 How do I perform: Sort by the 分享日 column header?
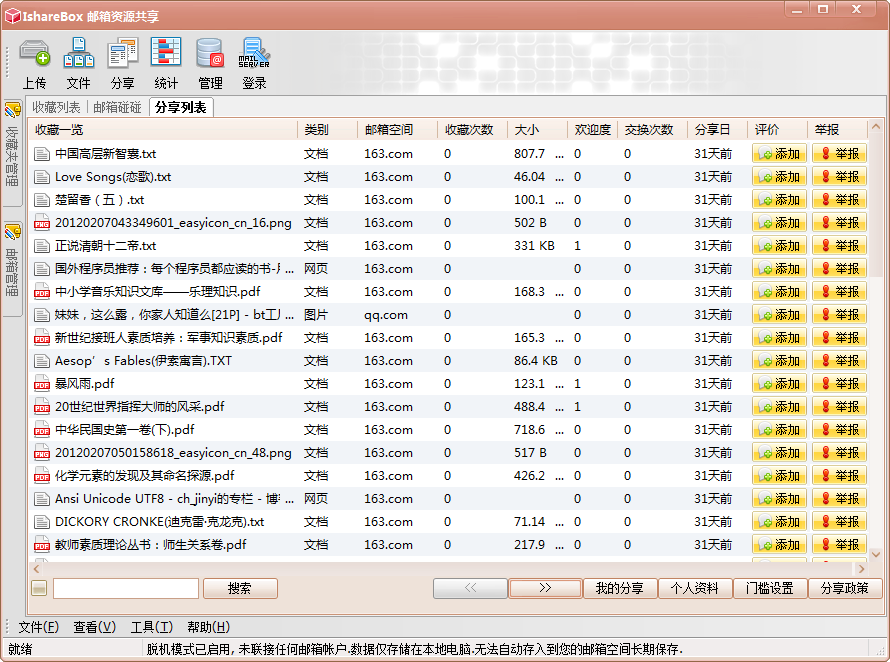point(717,129)
